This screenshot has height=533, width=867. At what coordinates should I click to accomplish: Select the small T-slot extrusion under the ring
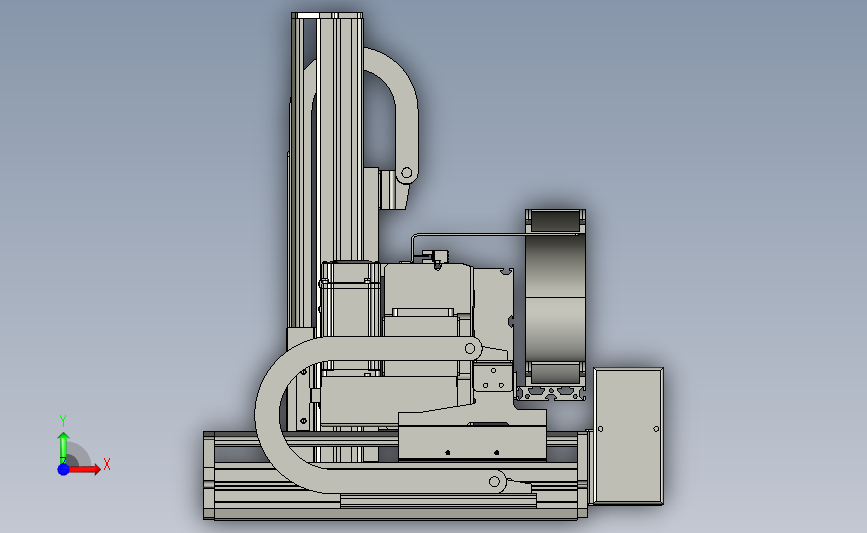(x=551, y=393)
